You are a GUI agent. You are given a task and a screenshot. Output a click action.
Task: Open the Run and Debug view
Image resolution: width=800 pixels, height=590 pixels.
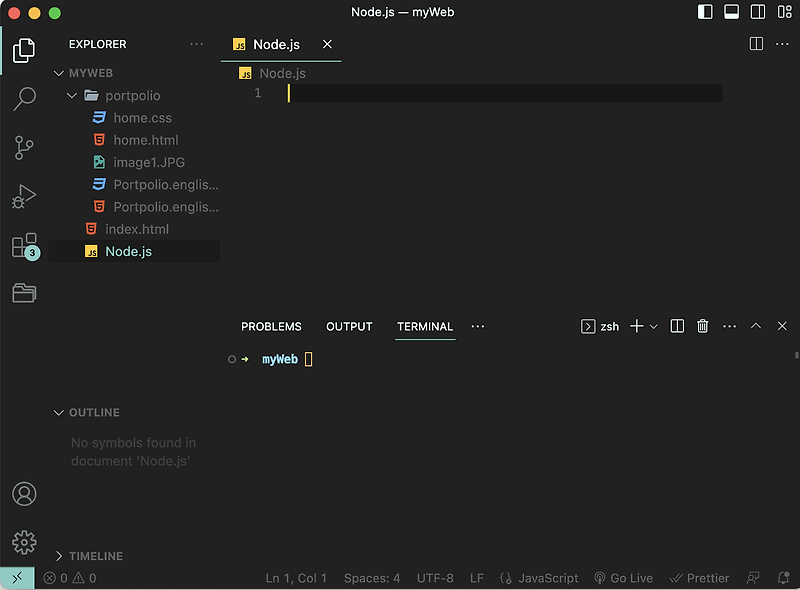click(24, 196)
